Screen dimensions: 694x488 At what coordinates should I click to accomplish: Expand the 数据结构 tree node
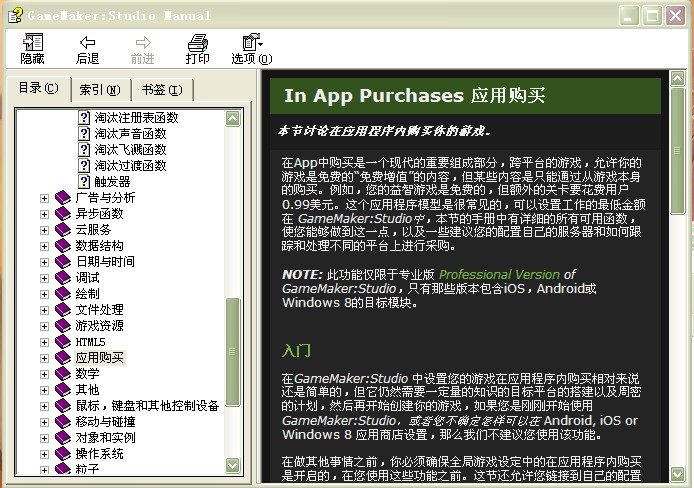click(x=44, y=246)
